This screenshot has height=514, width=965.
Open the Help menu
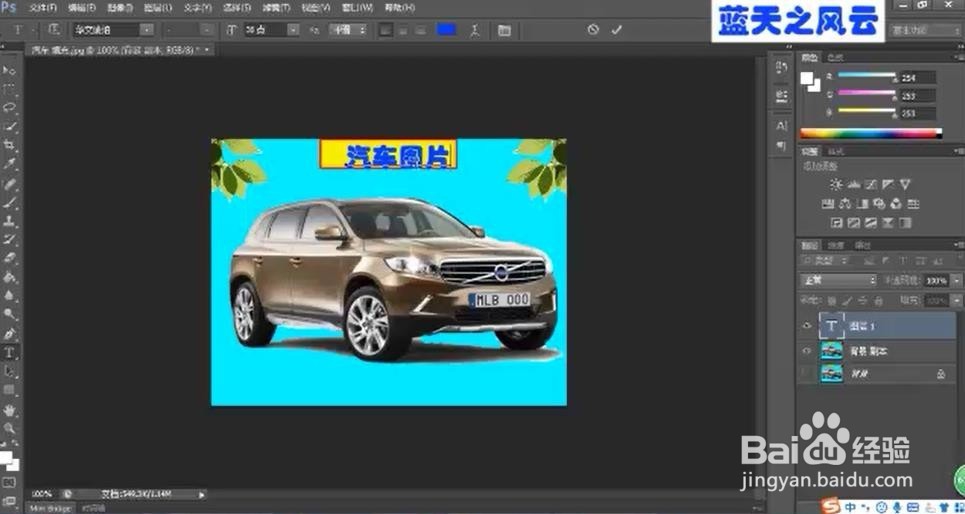[399, 8]
